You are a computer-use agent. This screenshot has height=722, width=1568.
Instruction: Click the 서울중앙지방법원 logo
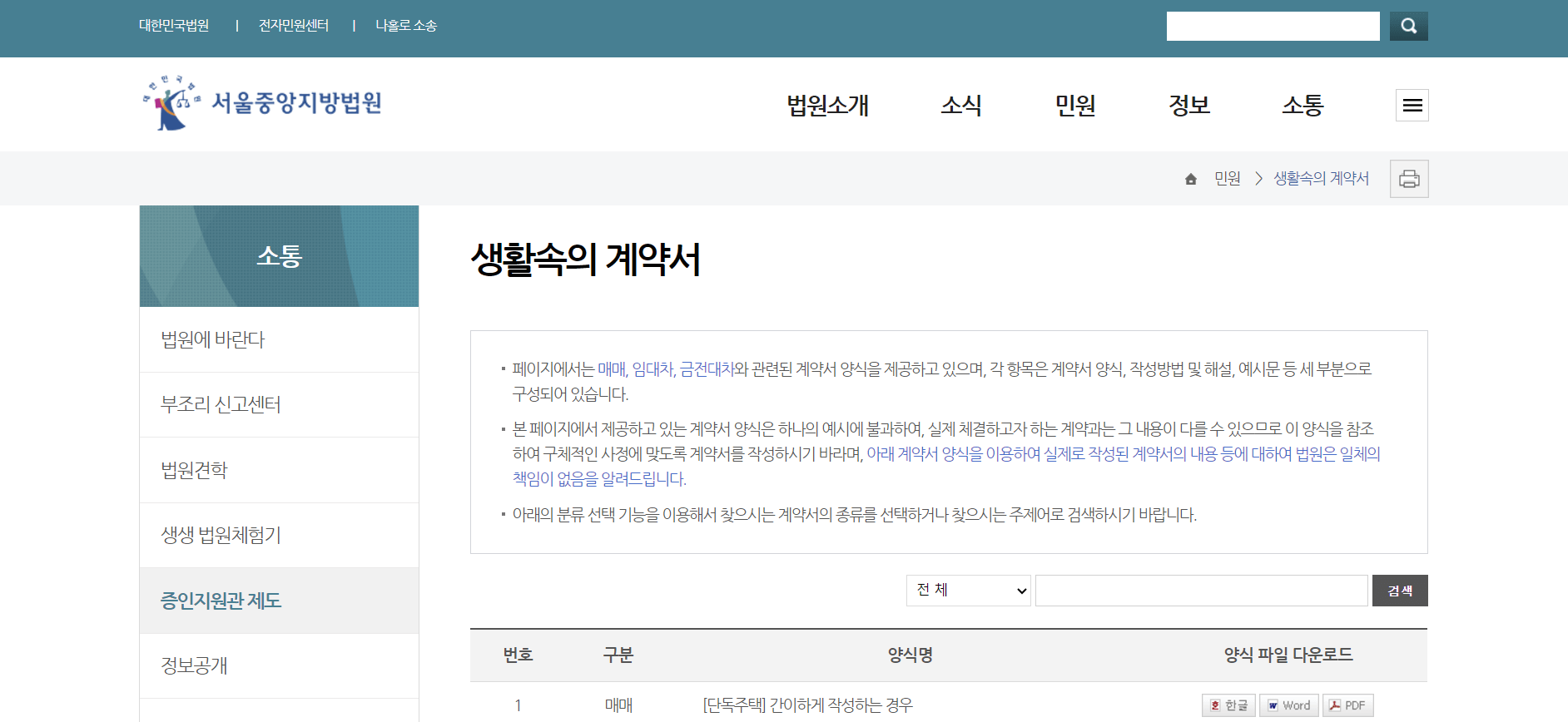point(262,103)
